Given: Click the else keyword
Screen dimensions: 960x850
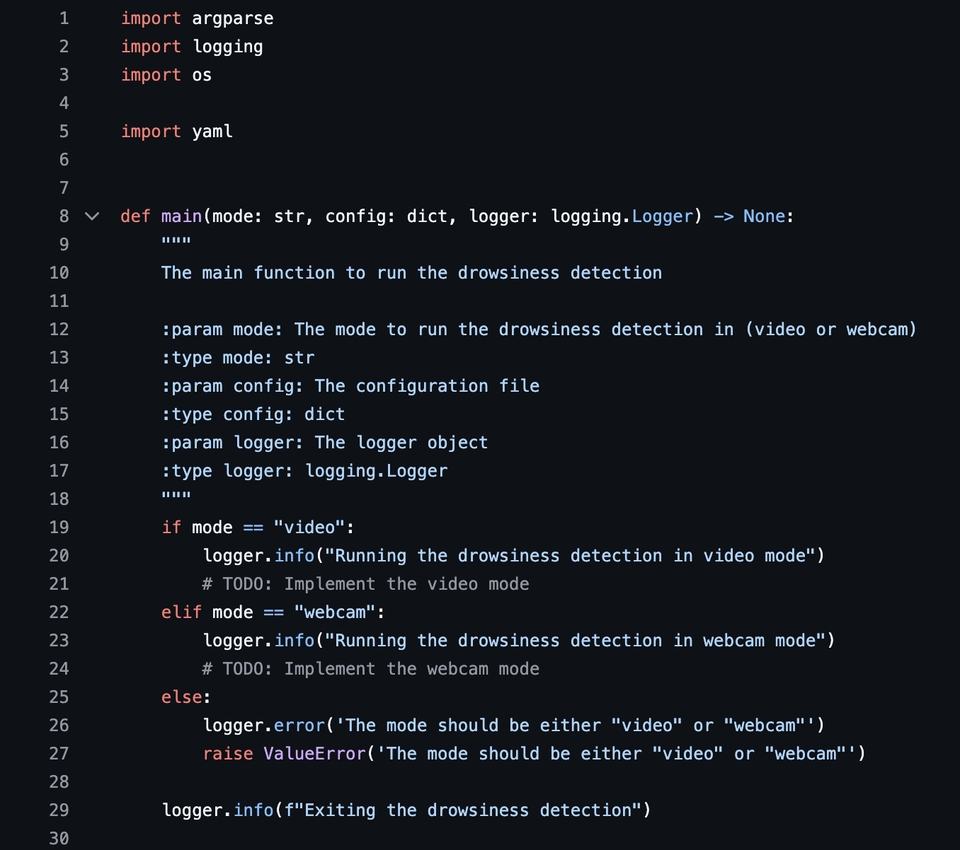Looking at the screenshot, I should click(181, 697).
